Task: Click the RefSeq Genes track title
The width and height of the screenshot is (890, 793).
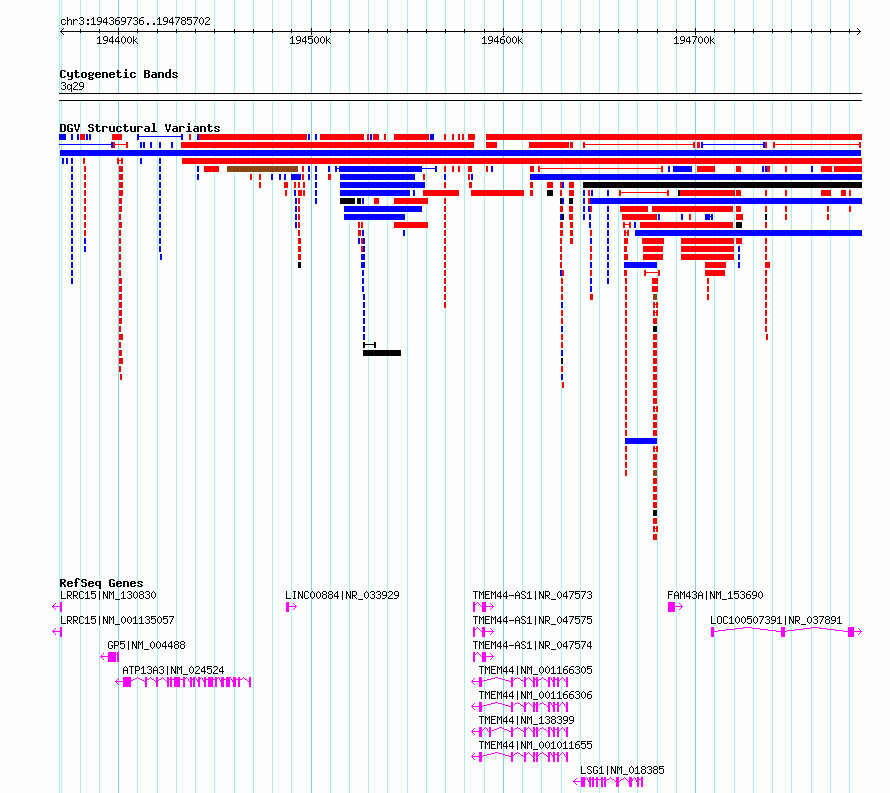Action: (101, 583)
